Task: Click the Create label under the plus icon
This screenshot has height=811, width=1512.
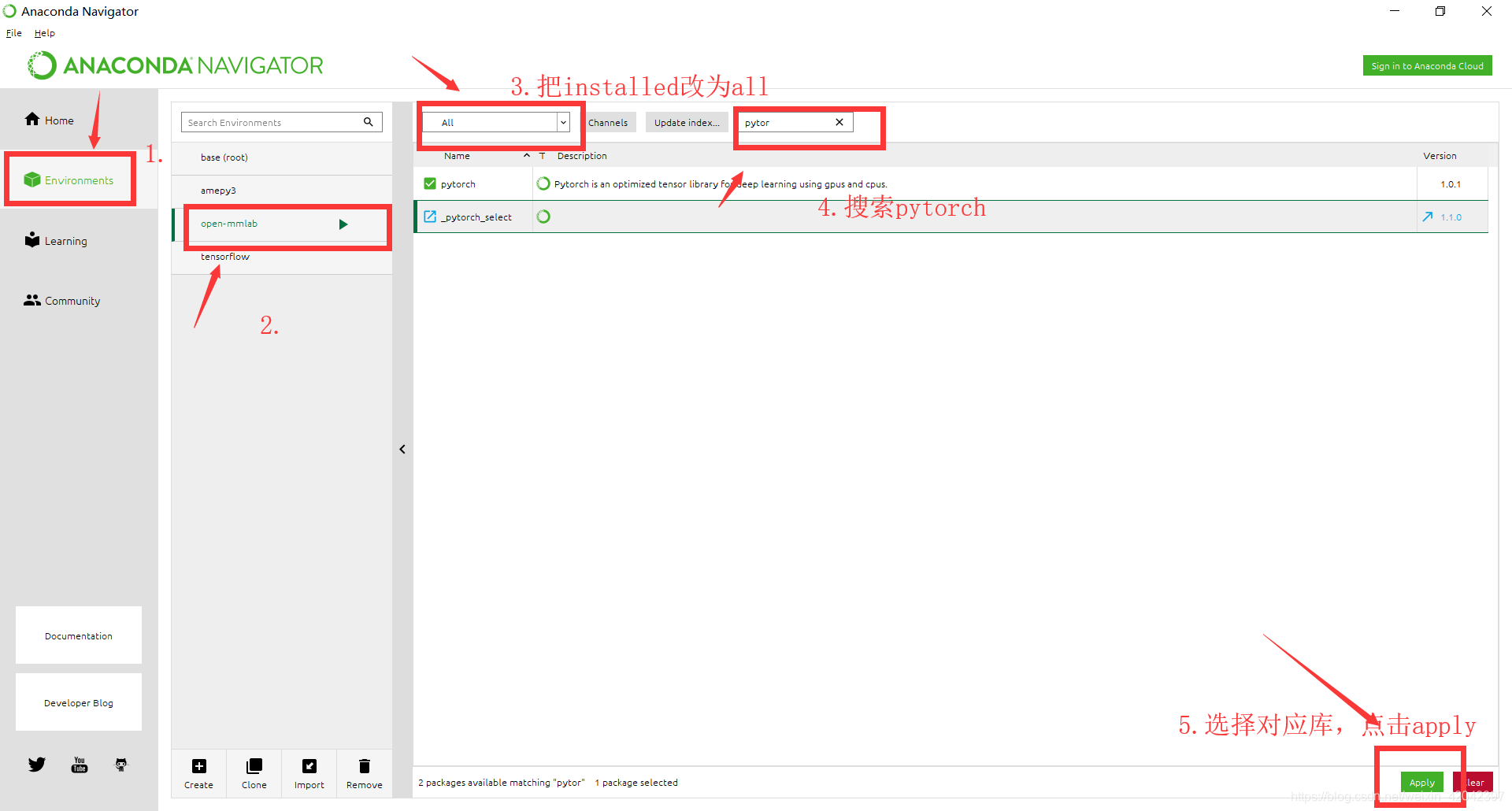Action: 198,785
